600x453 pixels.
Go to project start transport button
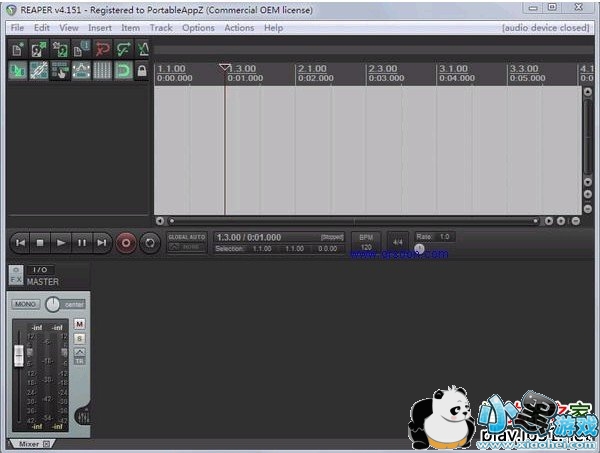tap(20, 243)
